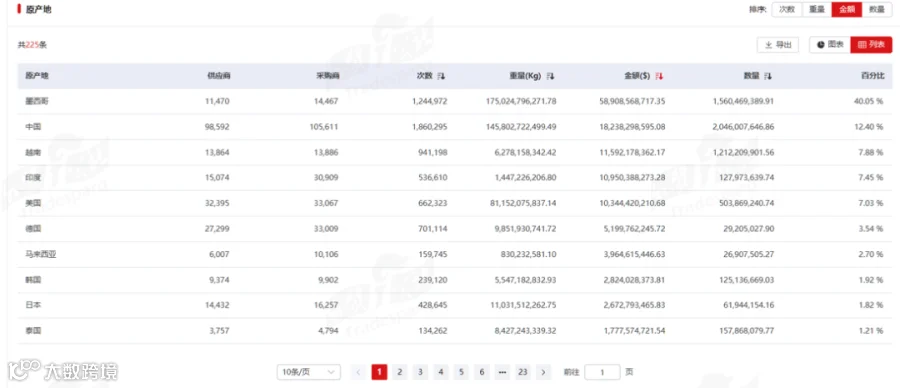Switch to 图表 chart view
900x388 pixels.
[x=830, y=44]
